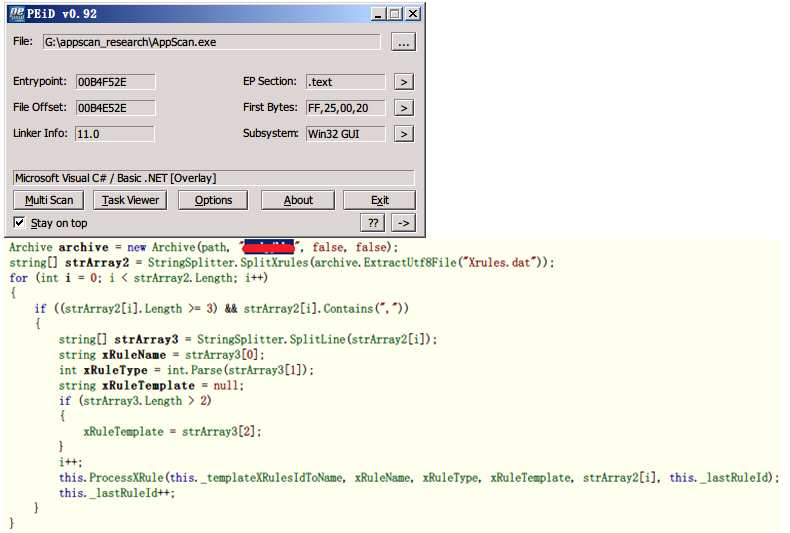Click the Contains(",") call in code

click(366, 308)
